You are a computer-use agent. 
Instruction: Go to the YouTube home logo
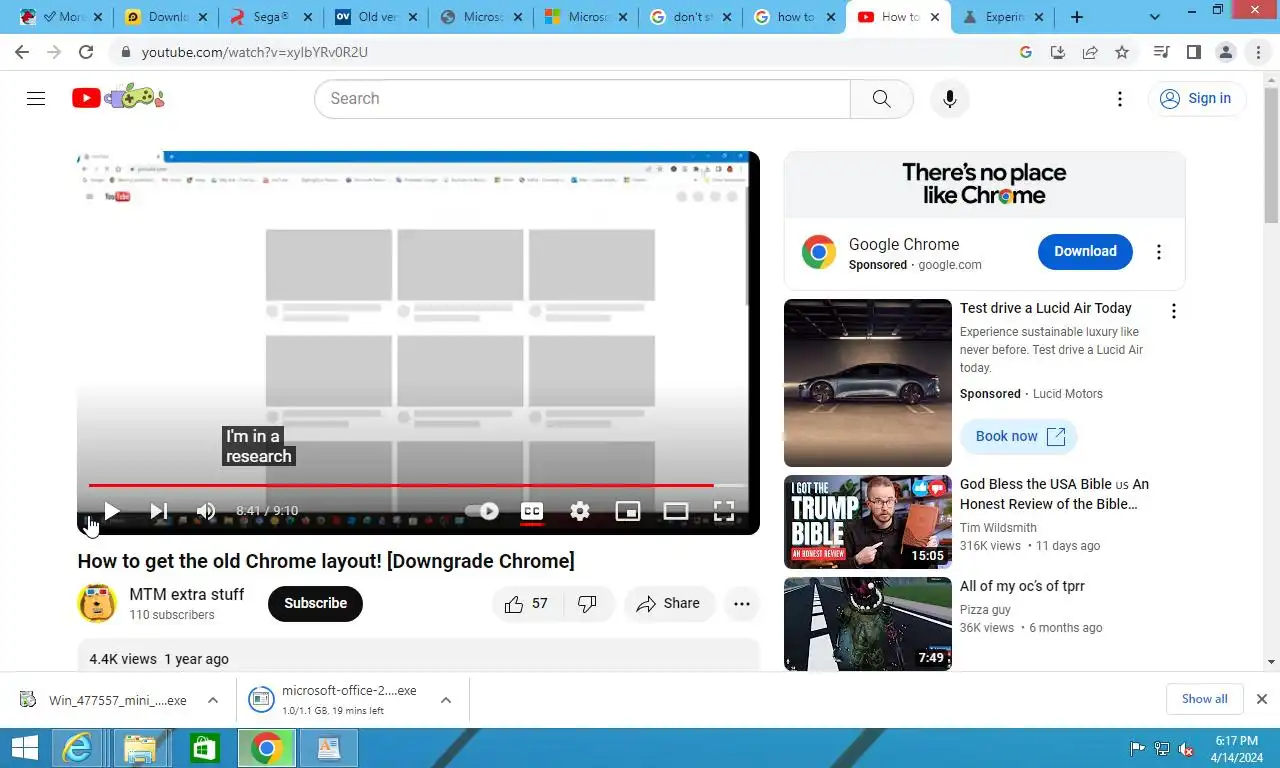pyautogui.click(x=118, y=97)
